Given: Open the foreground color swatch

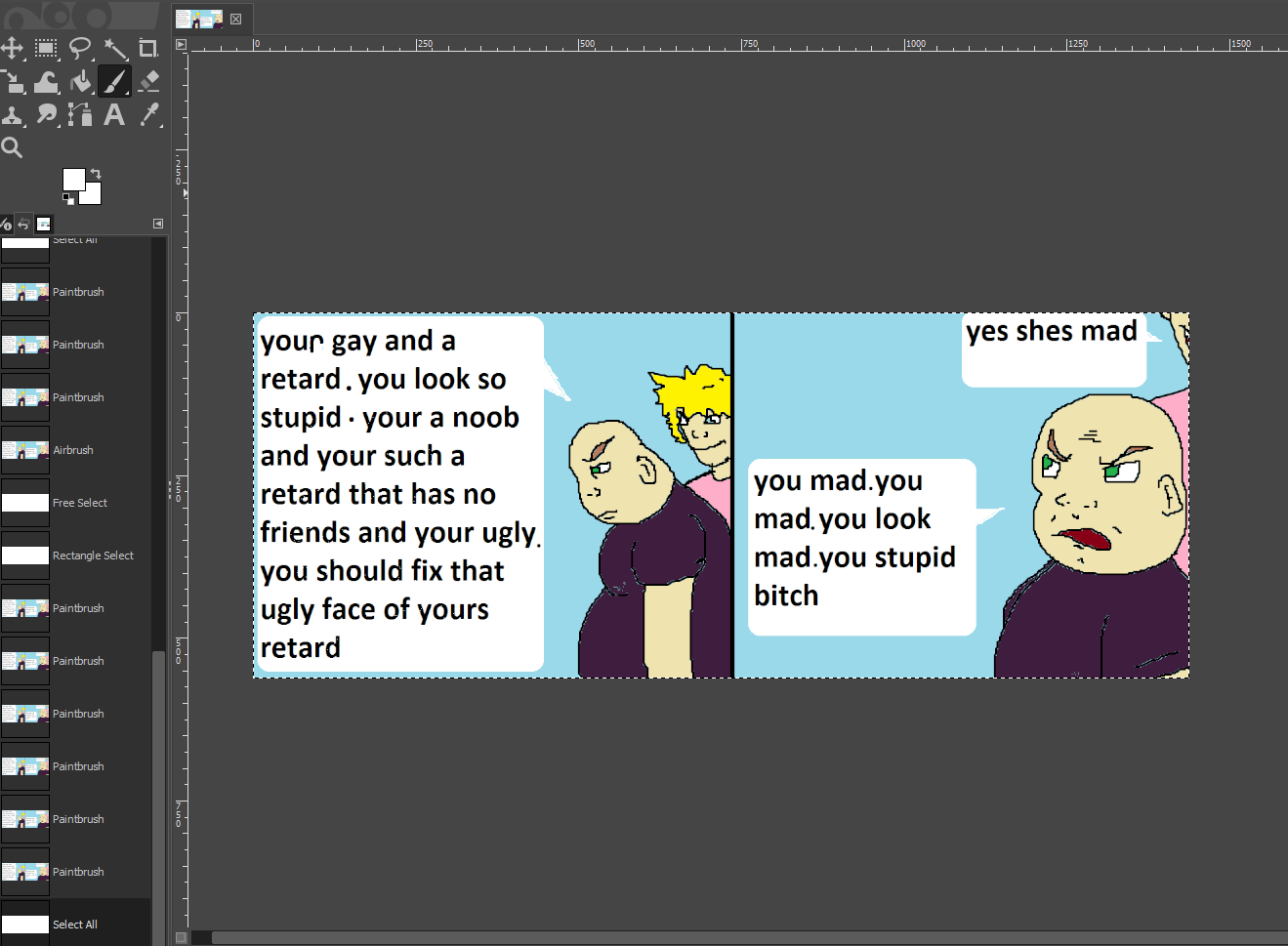Looking at the screenshot, I should (x=73, y=179).
